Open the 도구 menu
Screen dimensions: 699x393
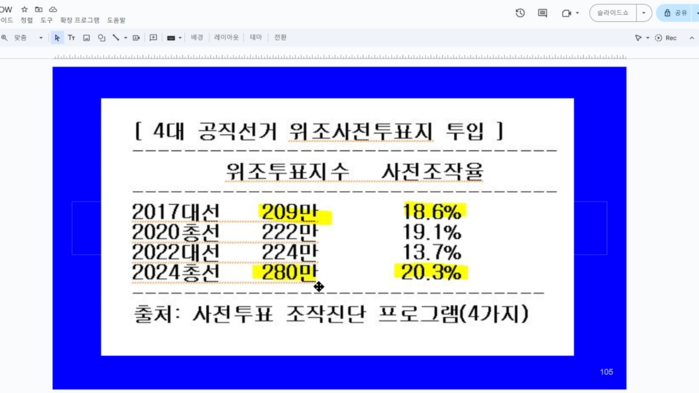[x=46, y=20]
